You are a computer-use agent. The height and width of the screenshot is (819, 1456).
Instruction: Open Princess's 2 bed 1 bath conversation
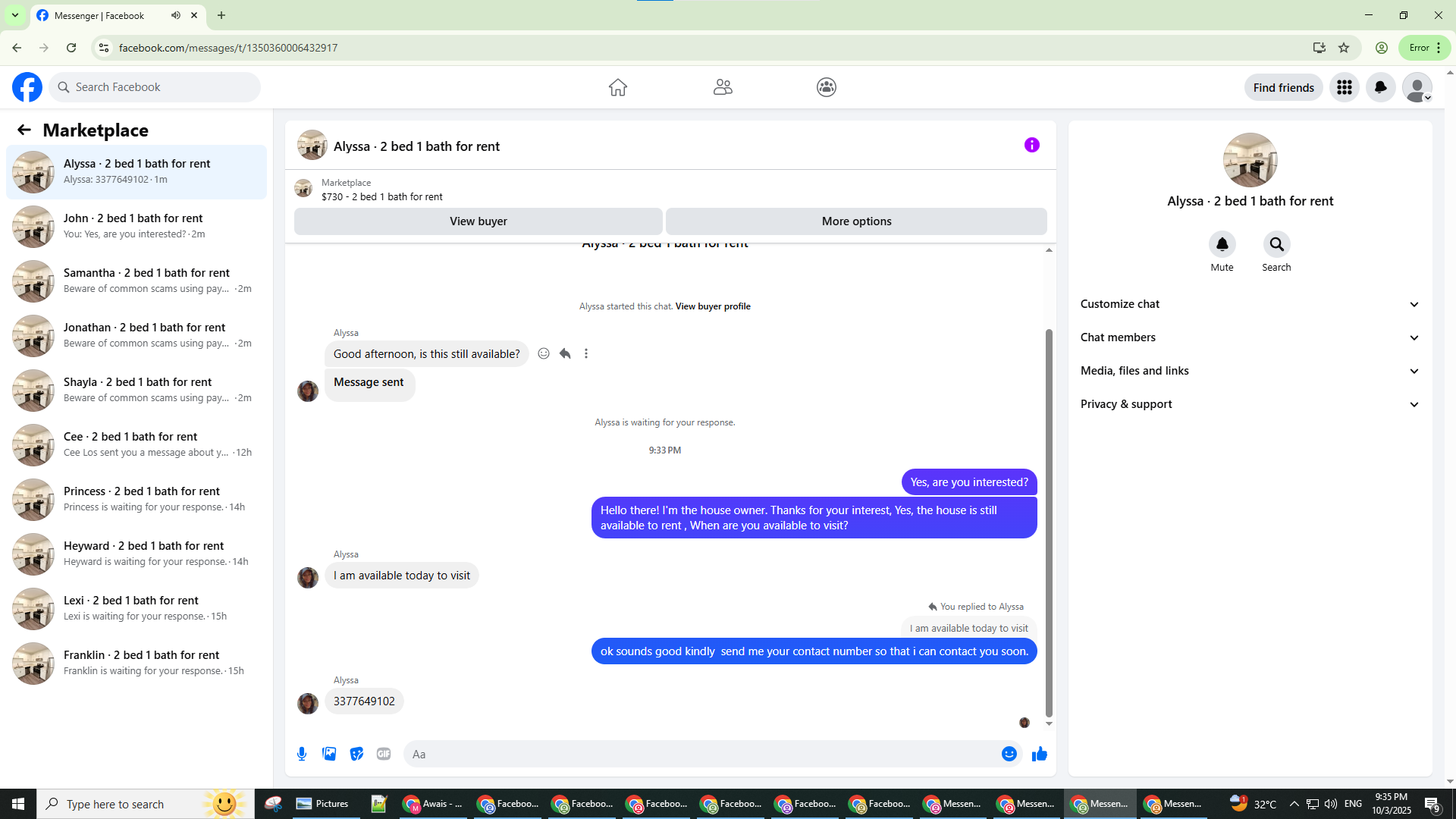tap(136, 500)
